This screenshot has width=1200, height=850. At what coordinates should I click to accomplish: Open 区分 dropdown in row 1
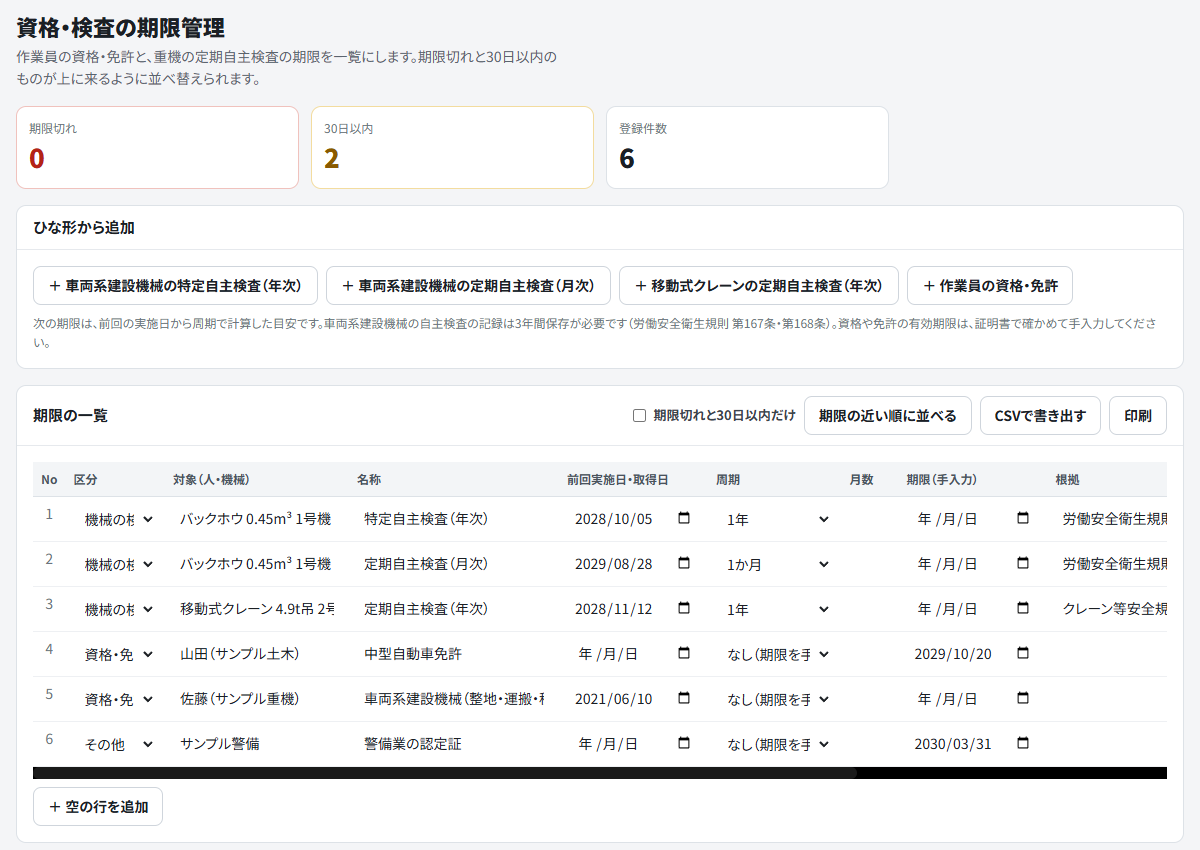point(119,519)
